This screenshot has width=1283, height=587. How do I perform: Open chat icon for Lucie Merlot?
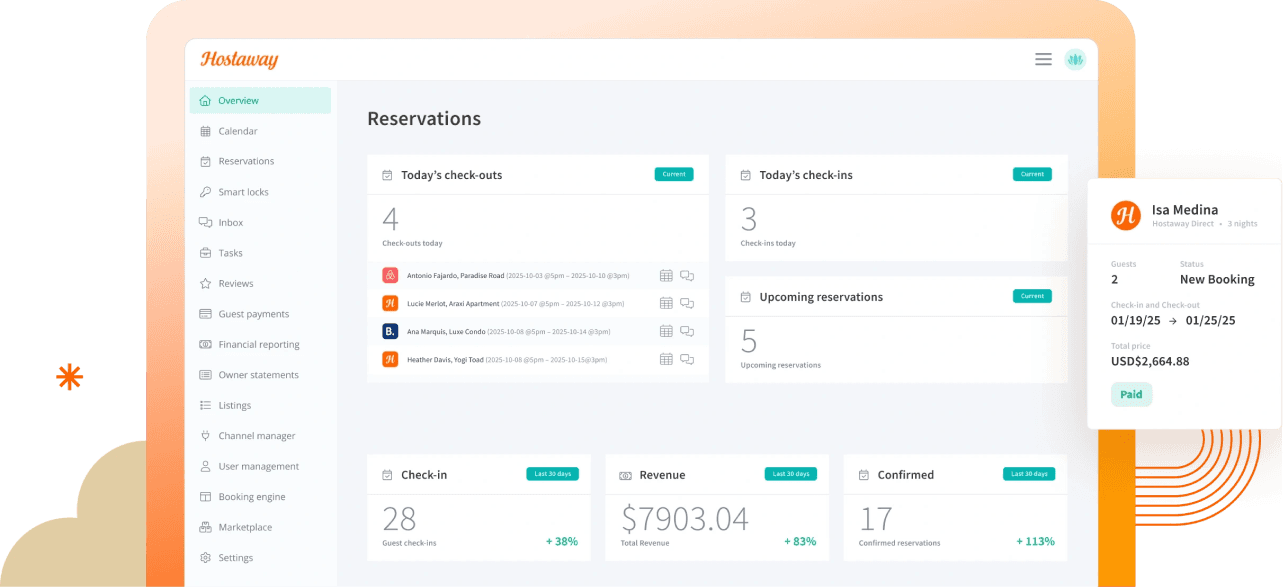pyautogui.click(x=687, y=303)
